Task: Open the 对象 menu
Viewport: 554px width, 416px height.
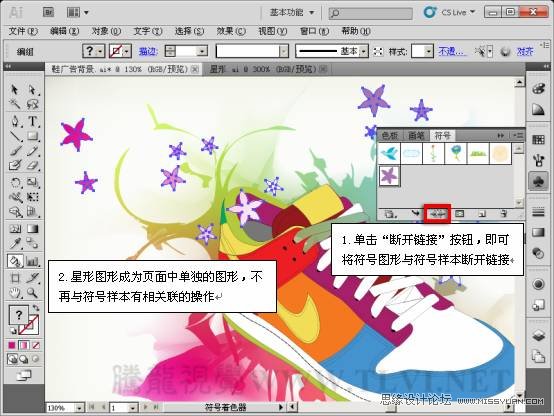Action: (106, 31)
